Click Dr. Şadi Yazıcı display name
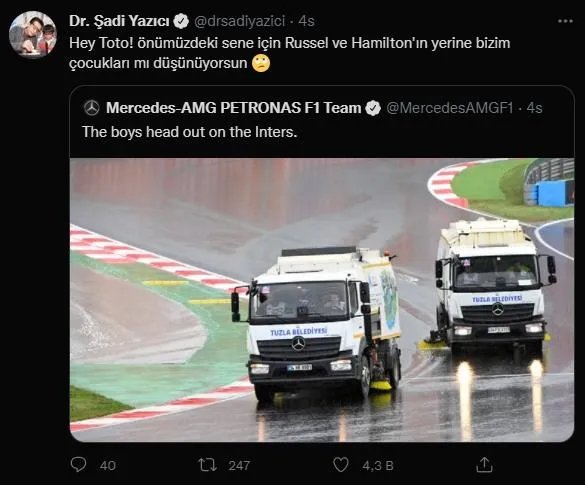The width and height of the screenshot is (585, 485). [119, 21]
